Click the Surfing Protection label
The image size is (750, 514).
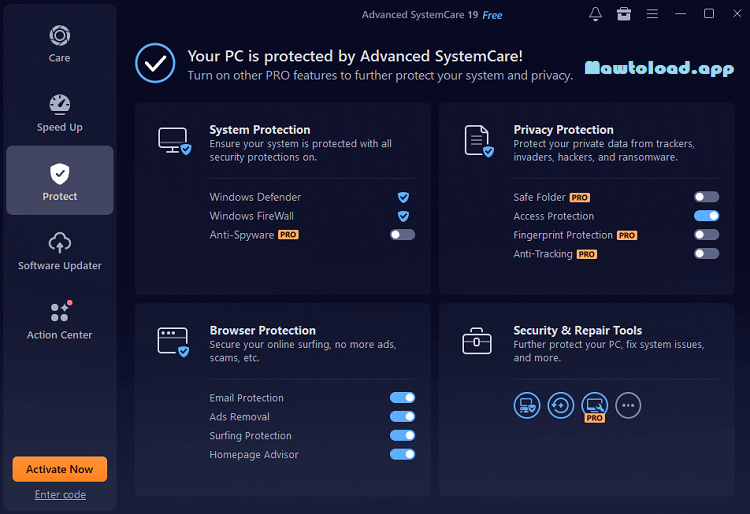[250, 436]
